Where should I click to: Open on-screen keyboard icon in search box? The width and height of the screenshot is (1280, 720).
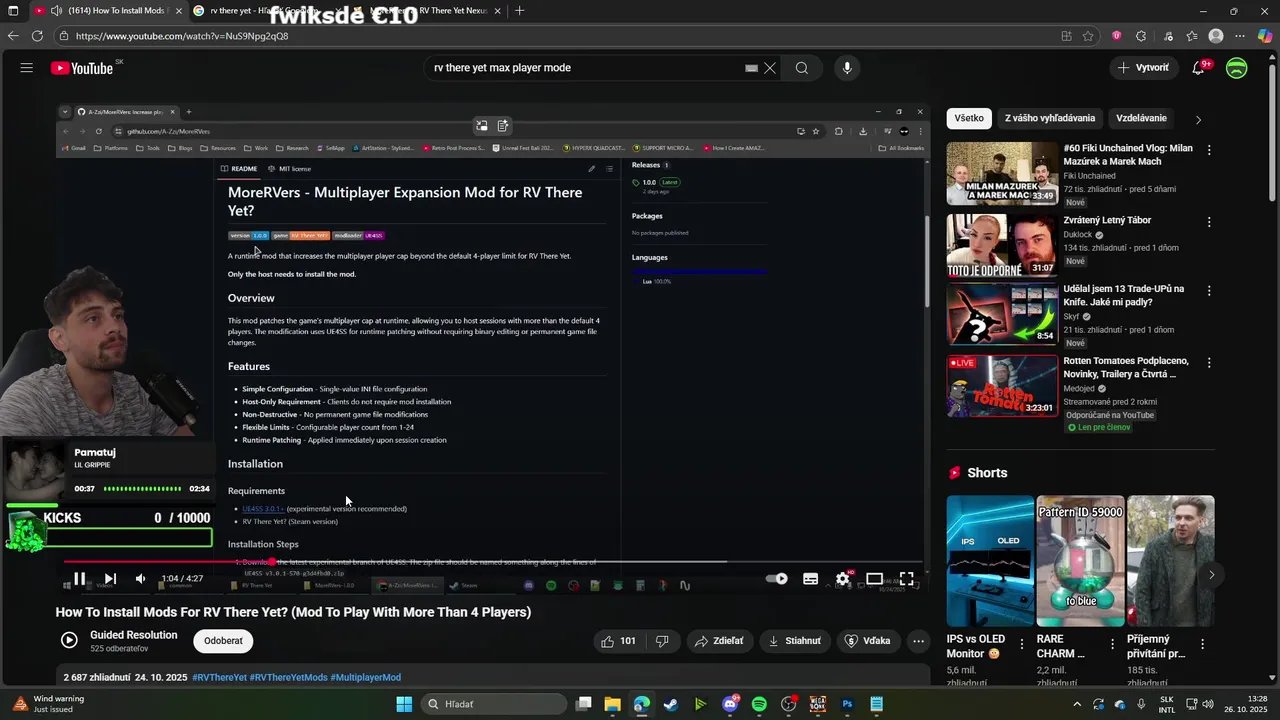coord(751,68)
